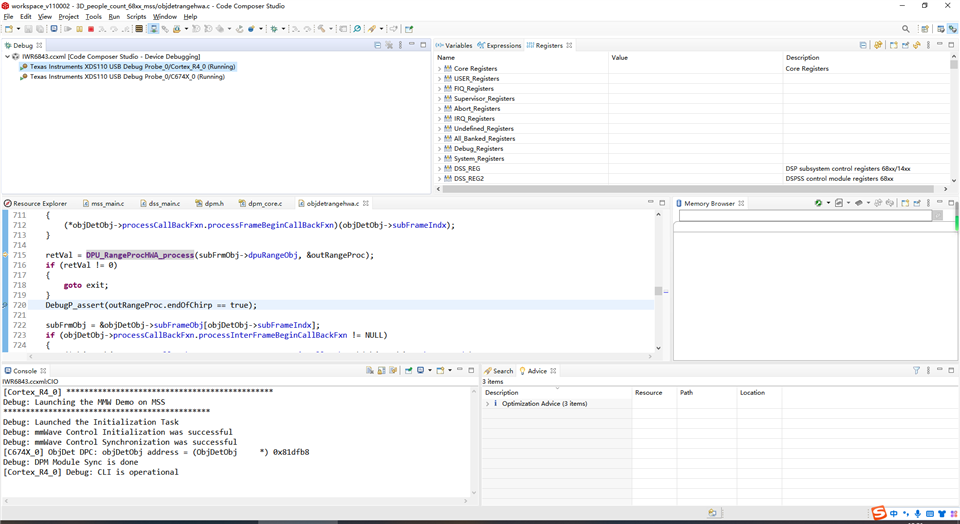960x524 pixels.
Task: Click the Sogou input method tray icon
Action: pos(878,514)
